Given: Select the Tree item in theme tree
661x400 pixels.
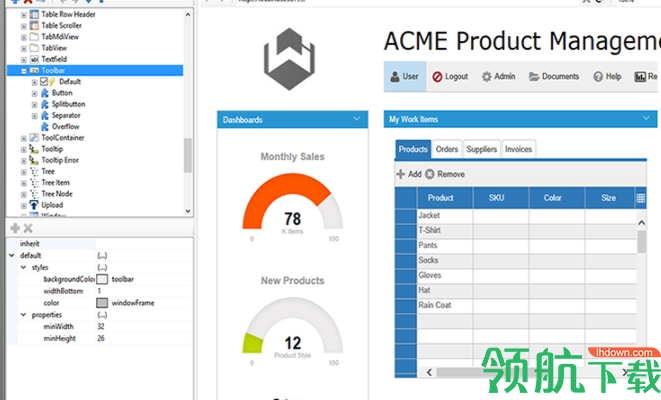Looking at the screenshot, I should (48, 172).
